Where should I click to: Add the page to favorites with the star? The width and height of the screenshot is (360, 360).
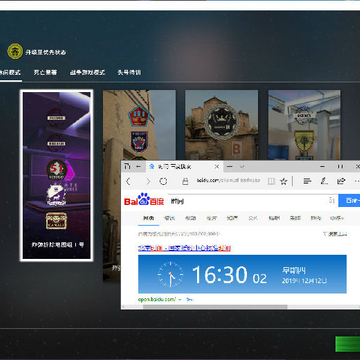284,181
